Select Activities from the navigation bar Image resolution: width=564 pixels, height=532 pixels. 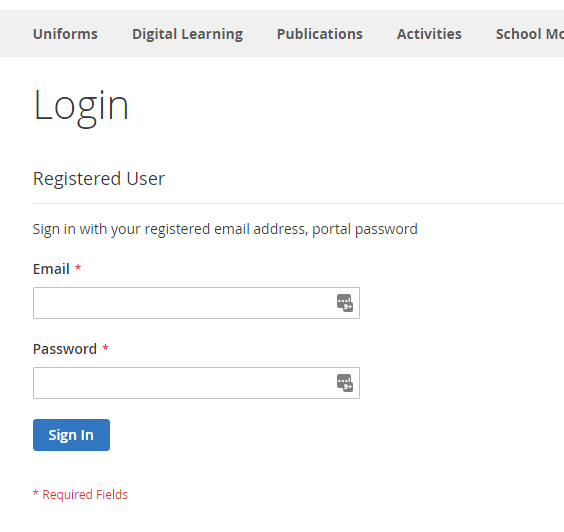pos(429,34)
